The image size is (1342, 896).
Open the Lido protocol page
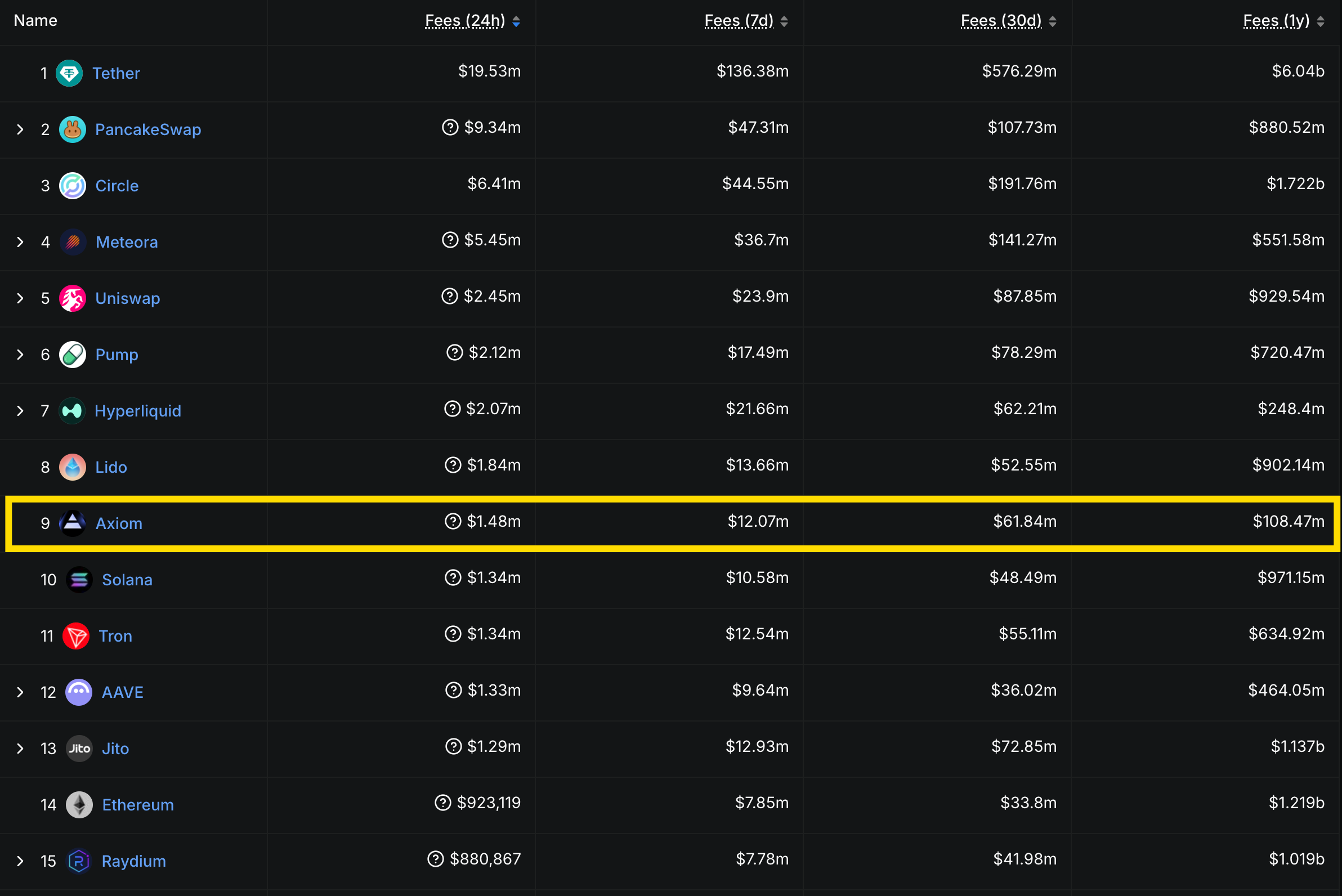tap(111, 468)
